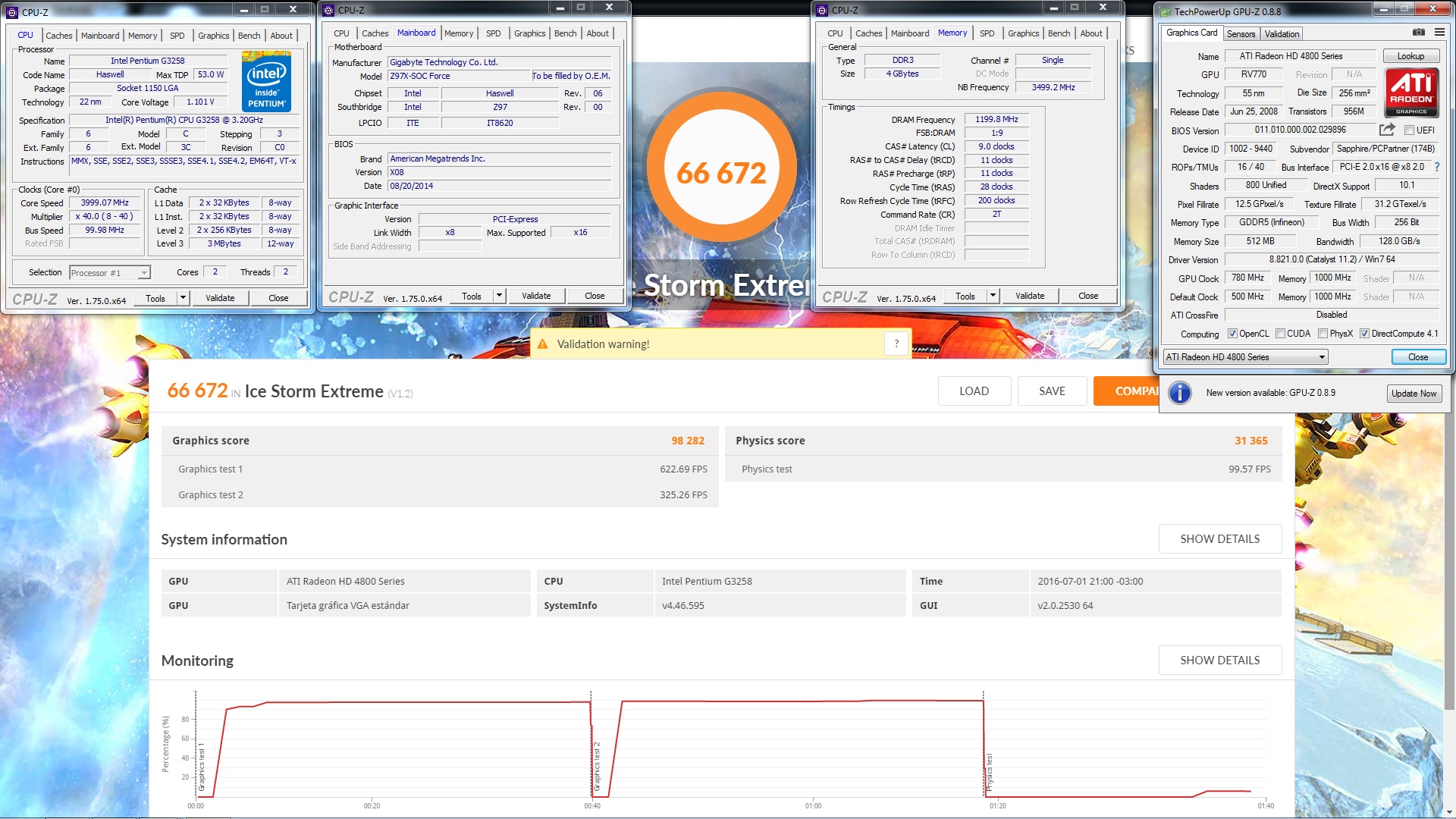The width and height of the screenshot is (1456, 819).
Task: Open the GPU-Z hamburger menu icon
Action: click(x=1439, y=33)
